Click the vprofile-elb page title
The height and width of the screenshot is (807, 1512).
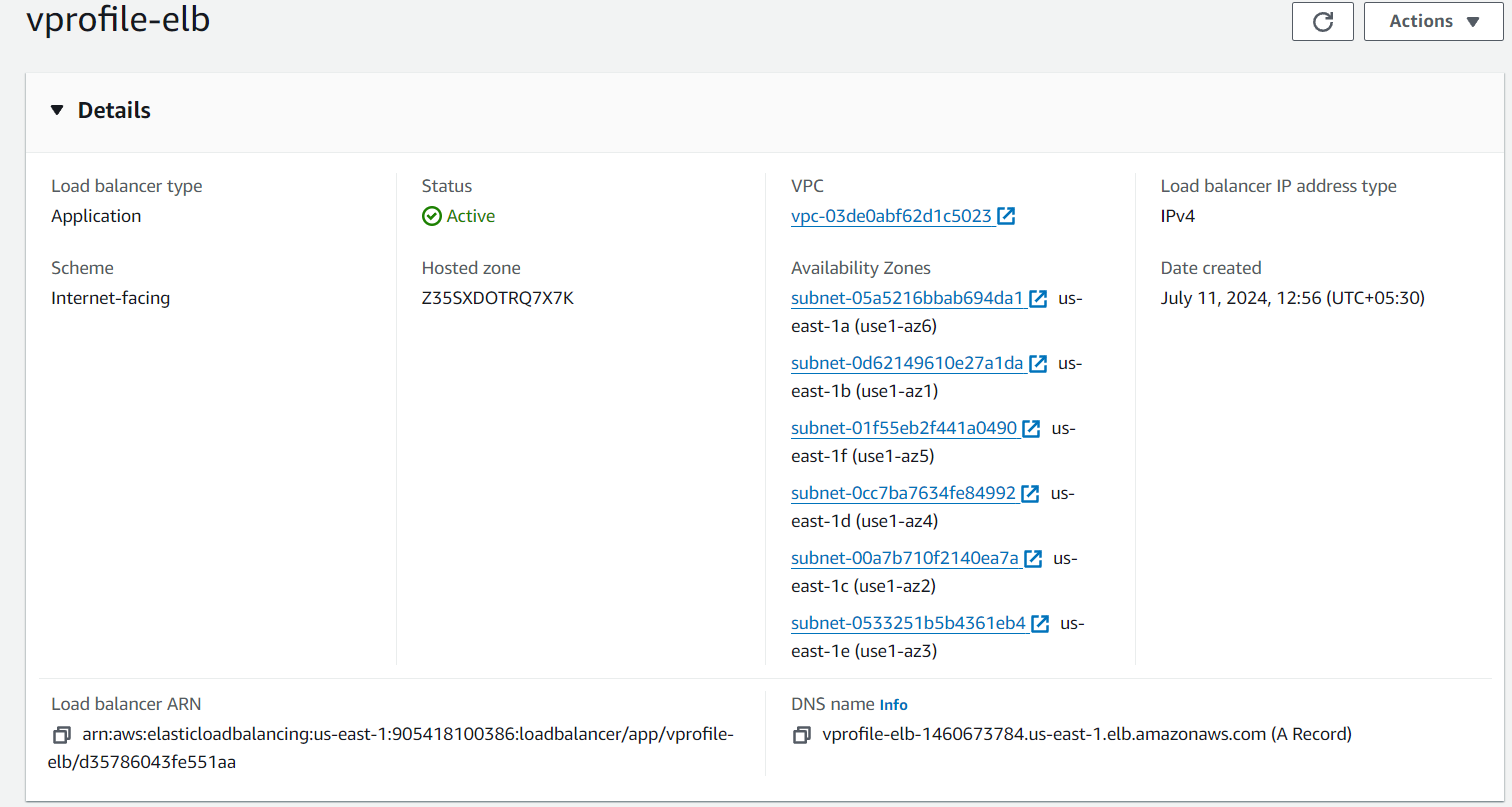point(118,20)
